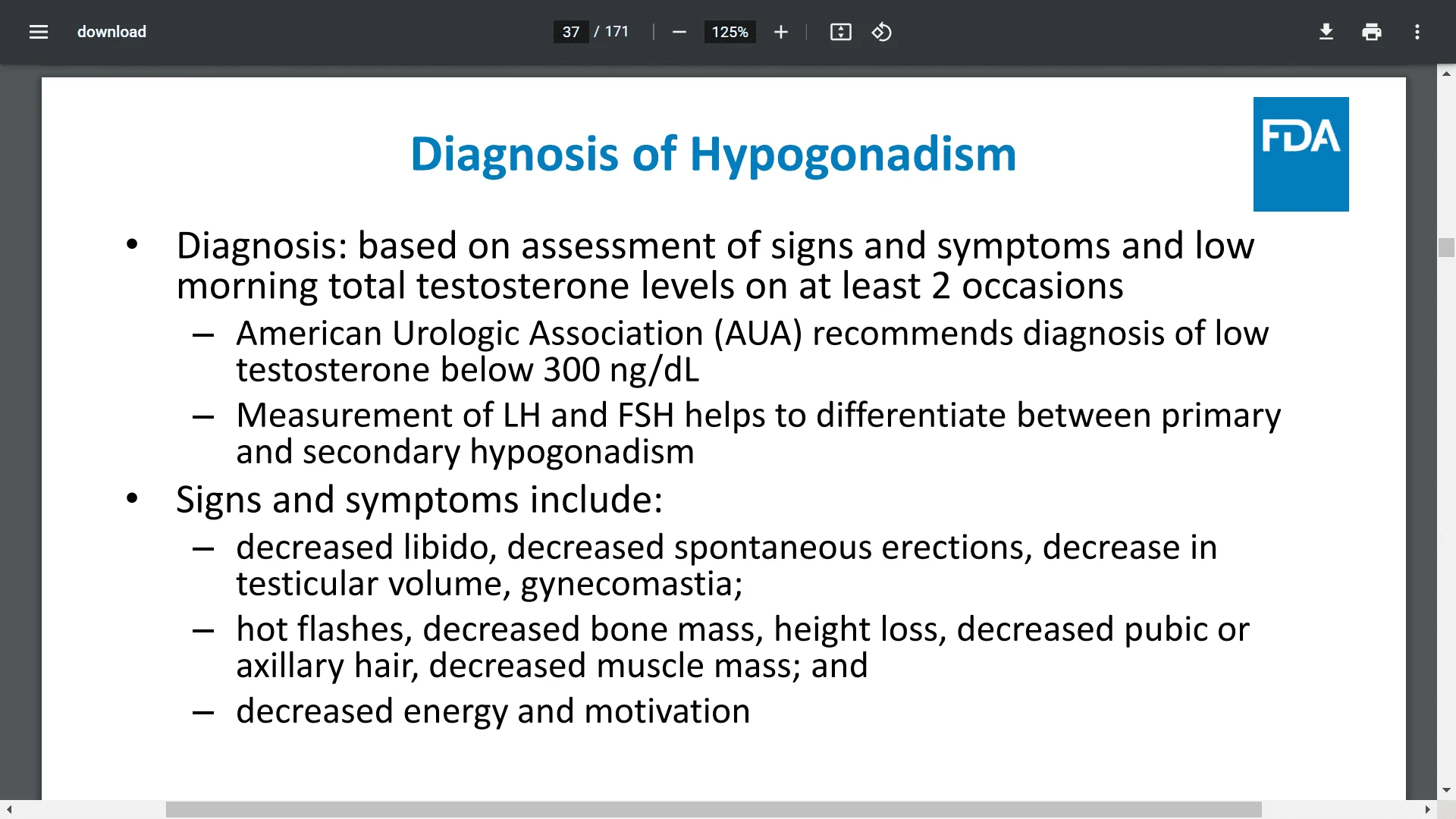1456x819 pixels.
Task: Click the '/ 171' total page count
Action: coord(611,32)
